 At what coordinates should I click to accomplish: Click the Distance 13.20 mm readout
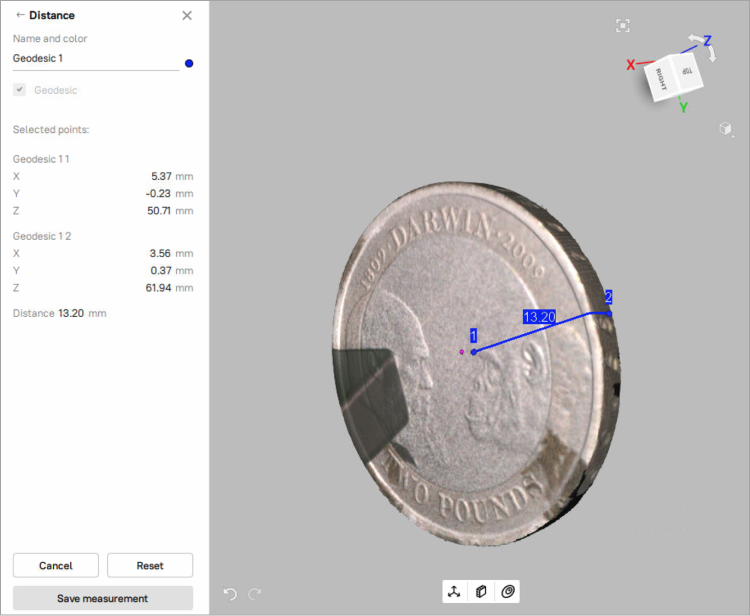[60, 313]
